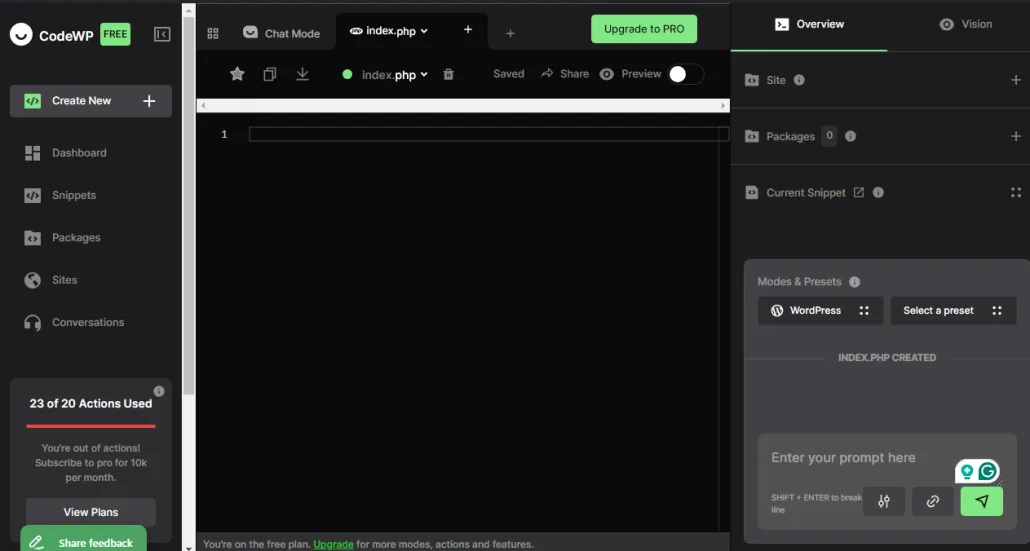The height and width of the screenshot is (551, 1030).
Task: Open Snippets in sidebar
Action: point(60,195)
